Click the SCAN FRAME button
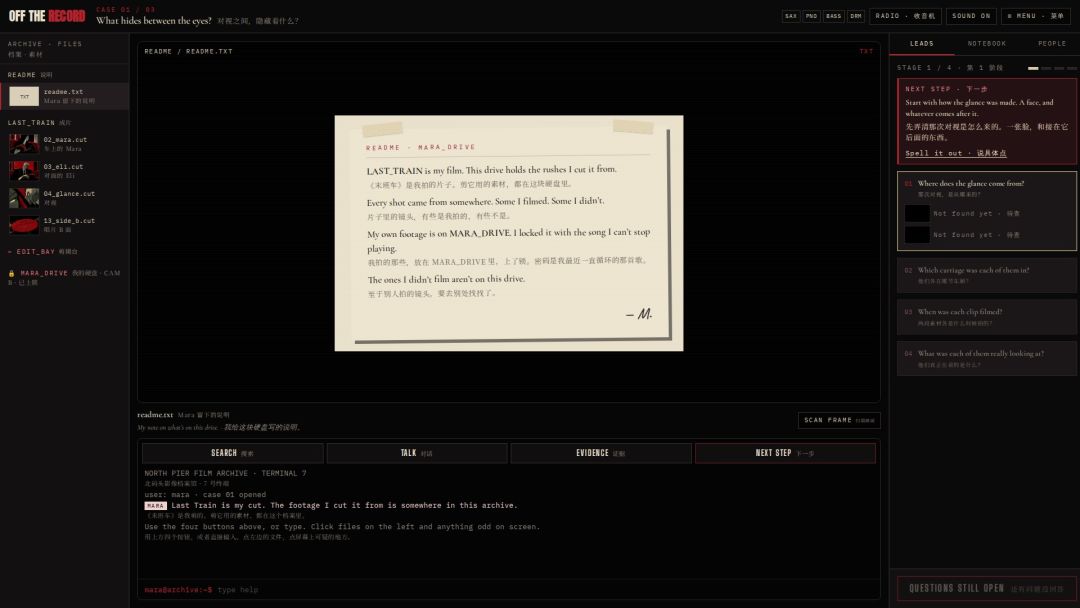The image size is (1080, 608). click(838, 420)
